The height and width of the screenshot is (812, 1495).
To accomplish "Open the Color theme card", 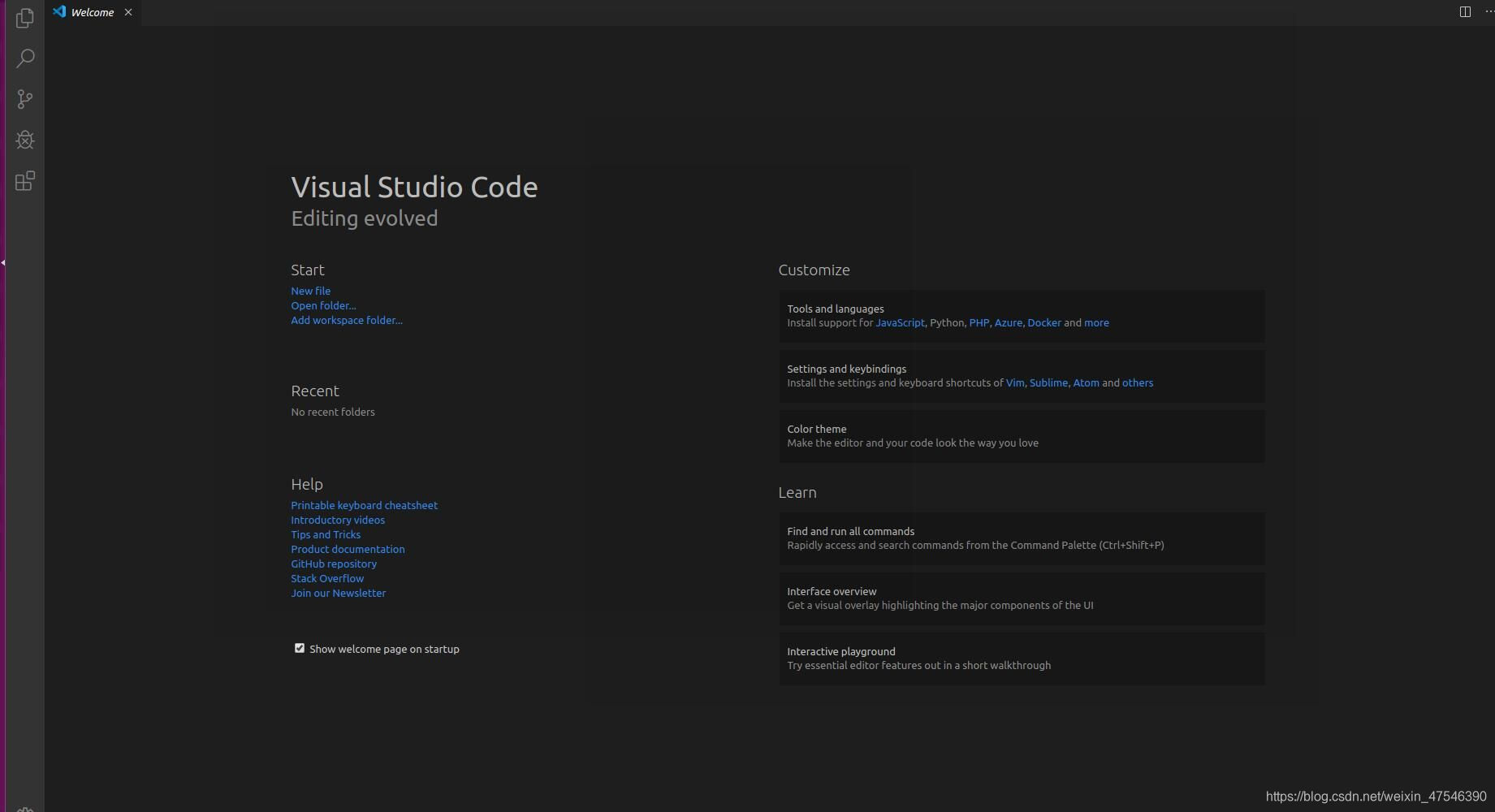I will point(1022,436).
